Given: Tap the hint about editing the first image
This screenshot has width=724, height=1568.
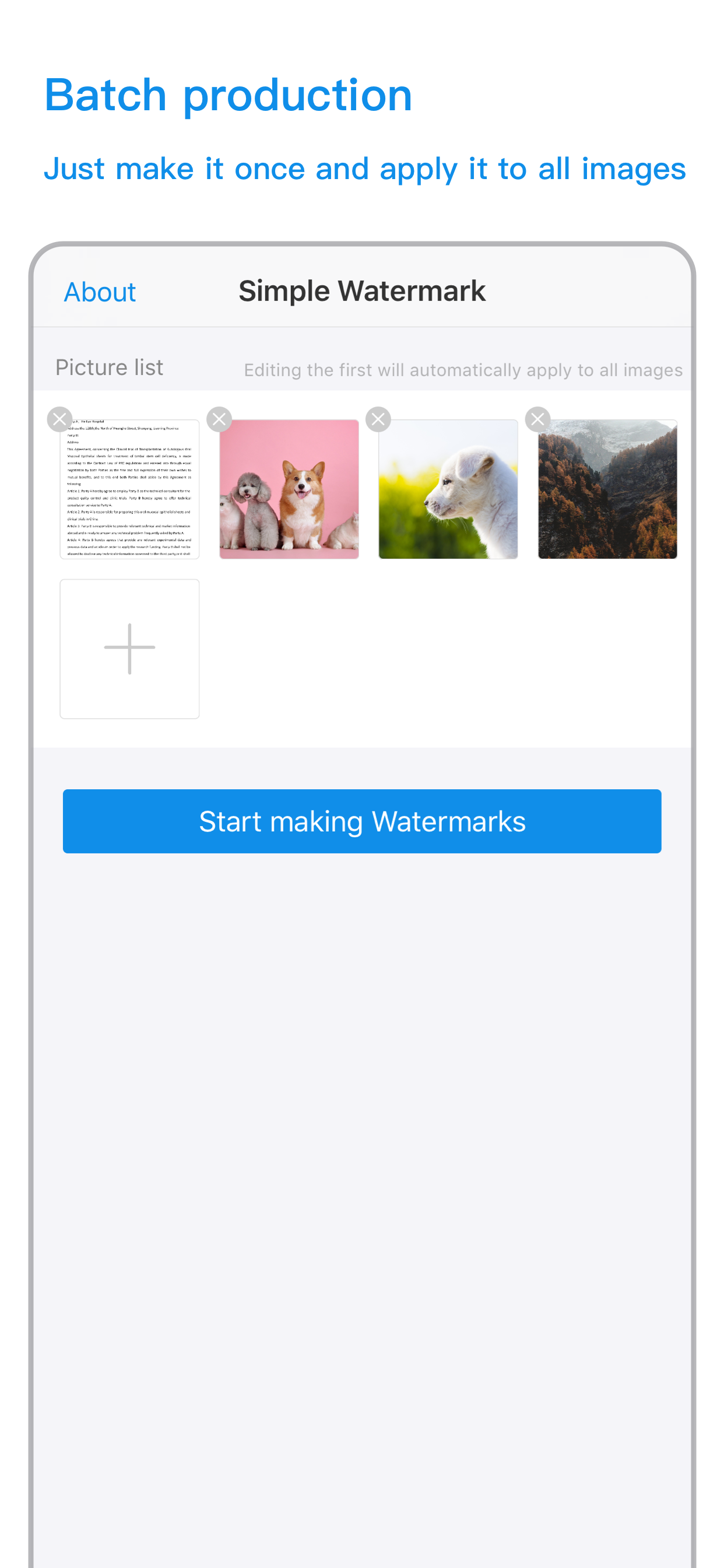Looking at the screenshot, I should click(x=463, y=370).
